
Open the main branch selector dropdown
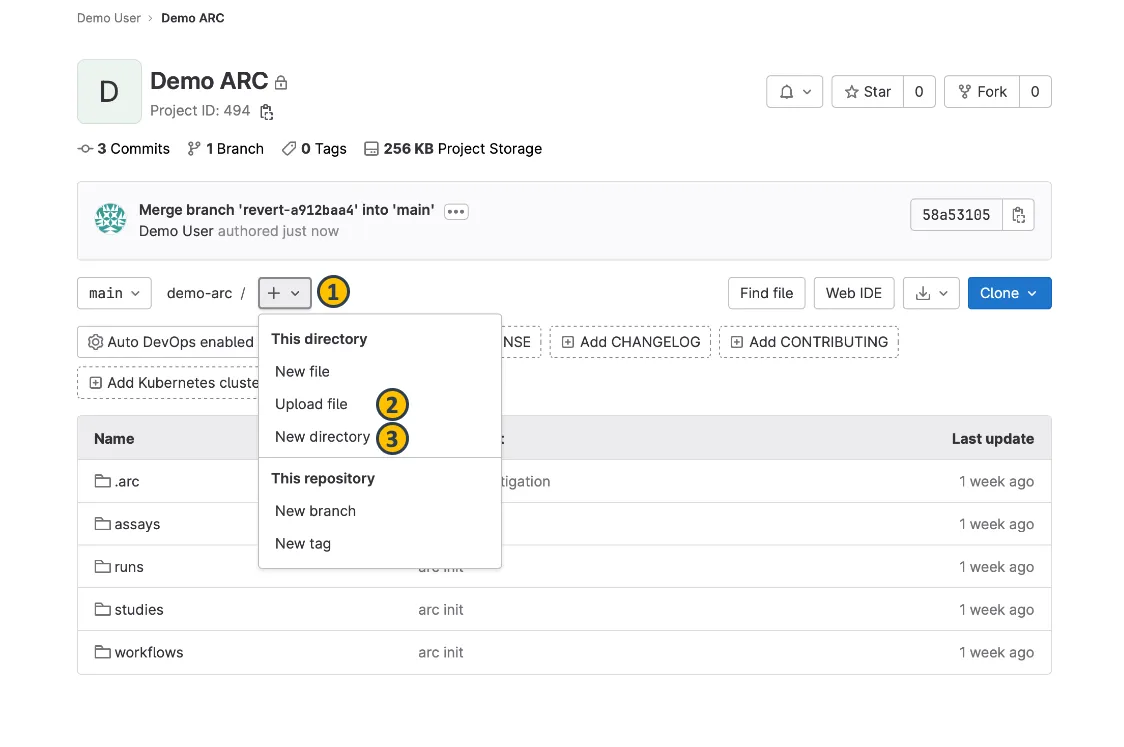point(114,293)
